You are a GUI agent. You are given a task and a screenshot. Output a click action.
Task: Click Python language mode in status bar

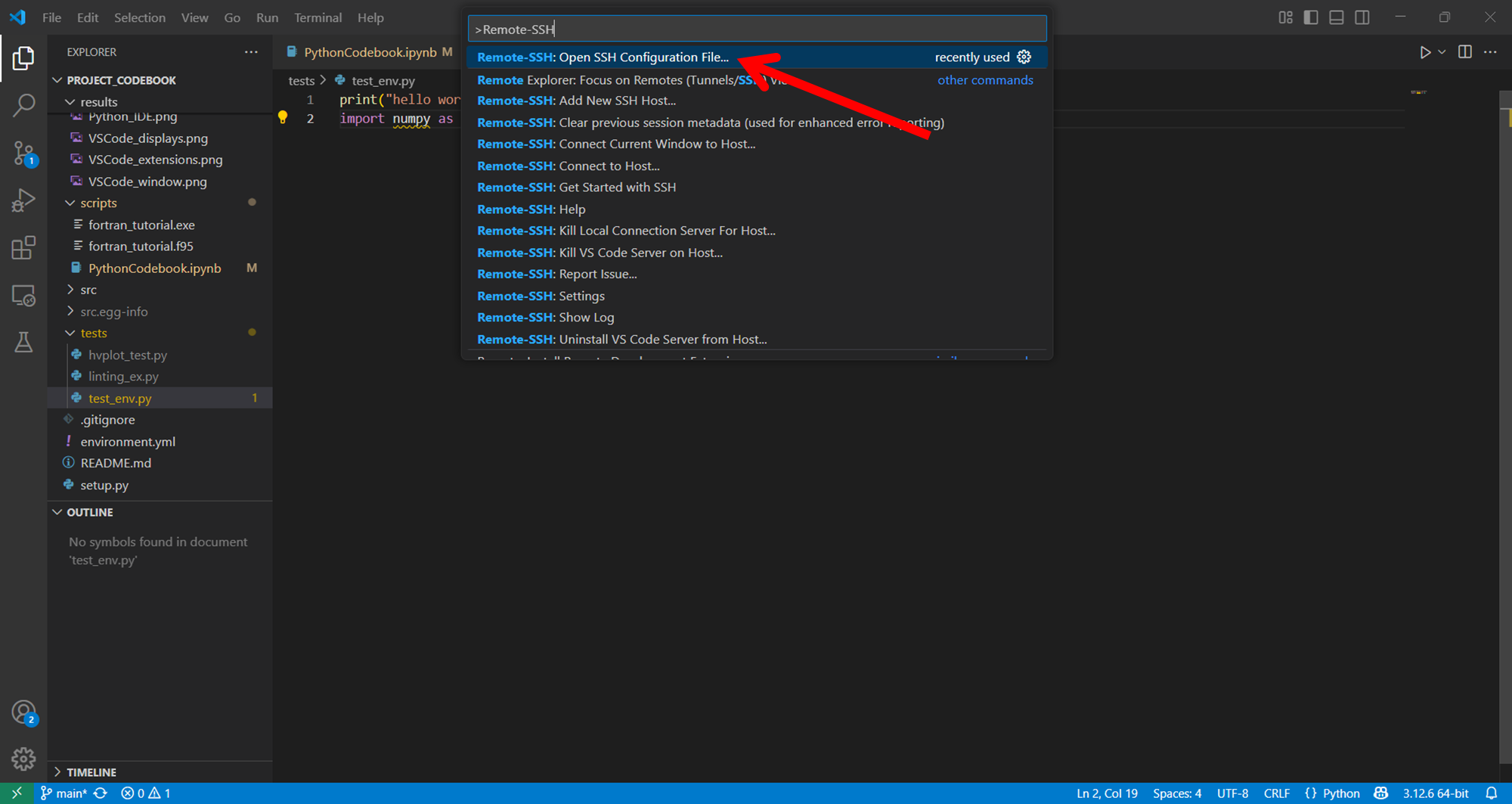coord(1340,793)
